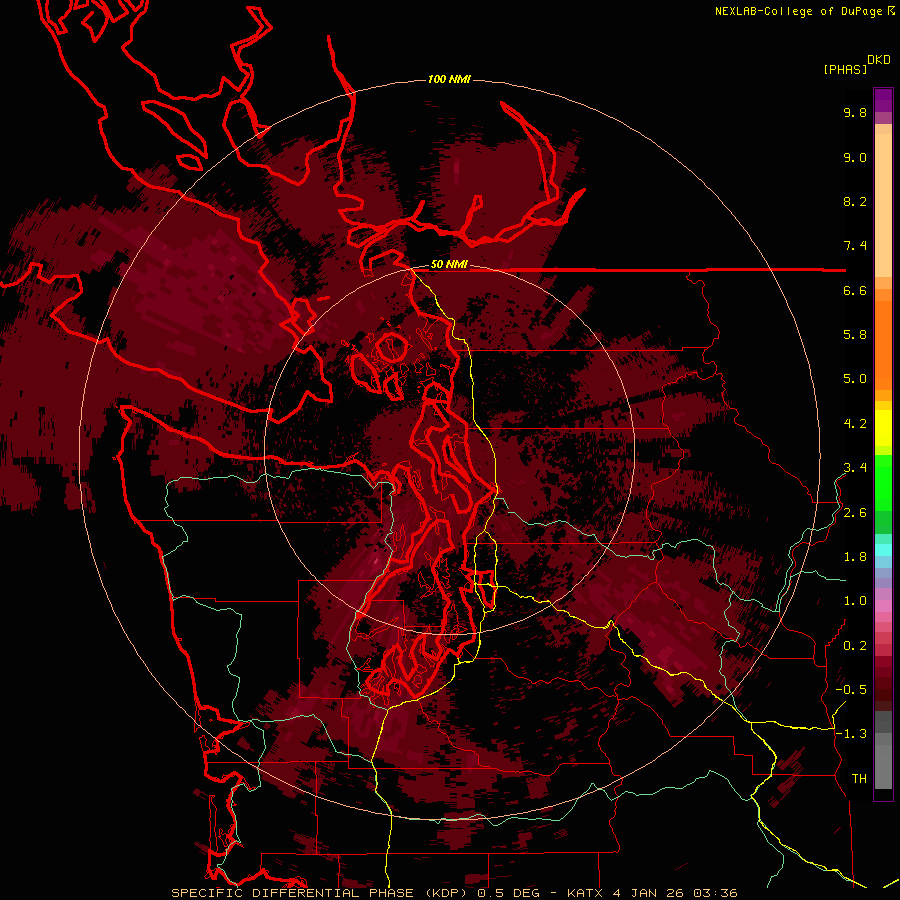Viewport: 900px width, 900px height.
Task: Select the 7.4 scale value
Action: pos(855,246)
